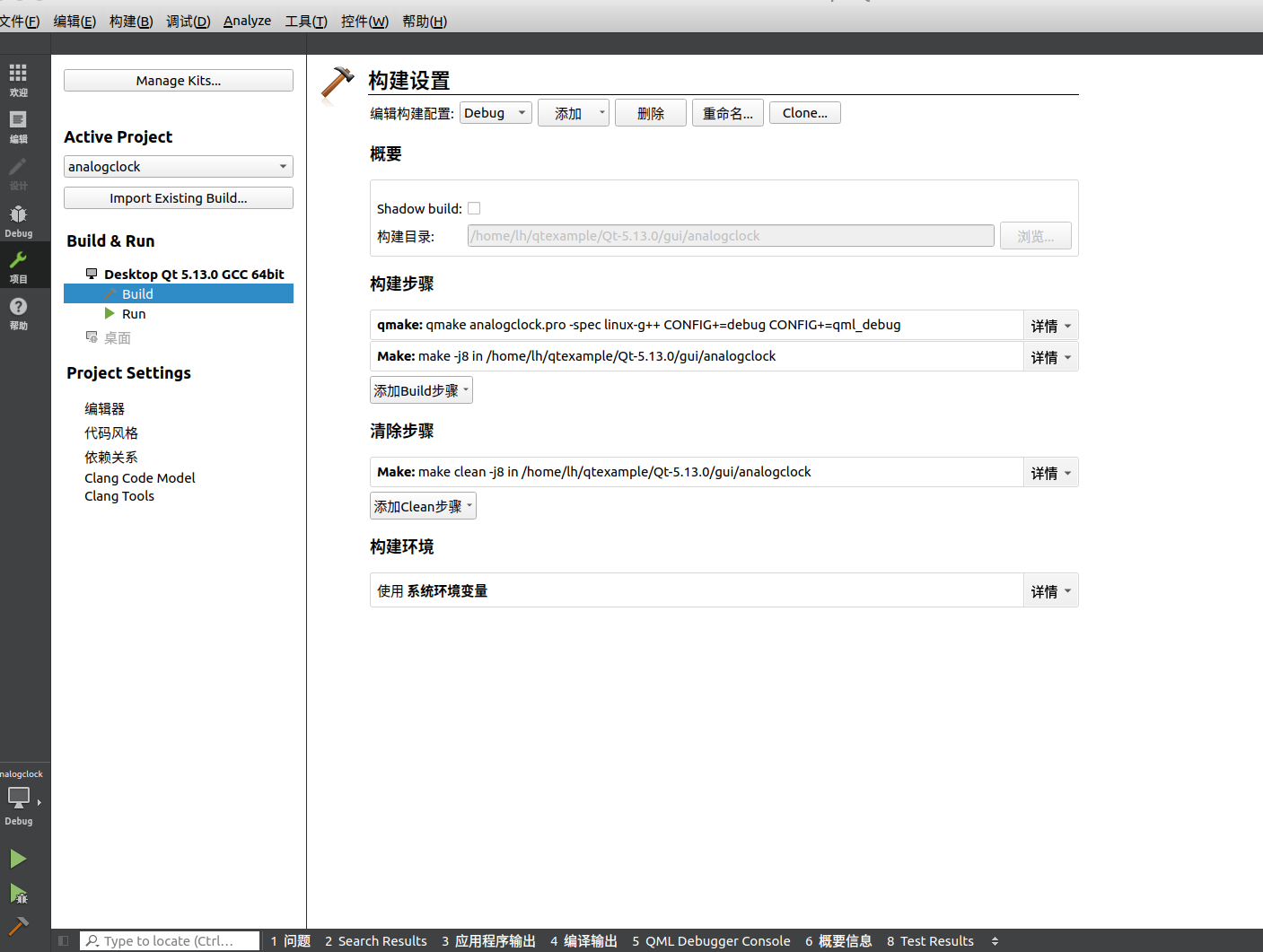
Task: Click the Clone build configuration button
Action: [x=804, y=112]
